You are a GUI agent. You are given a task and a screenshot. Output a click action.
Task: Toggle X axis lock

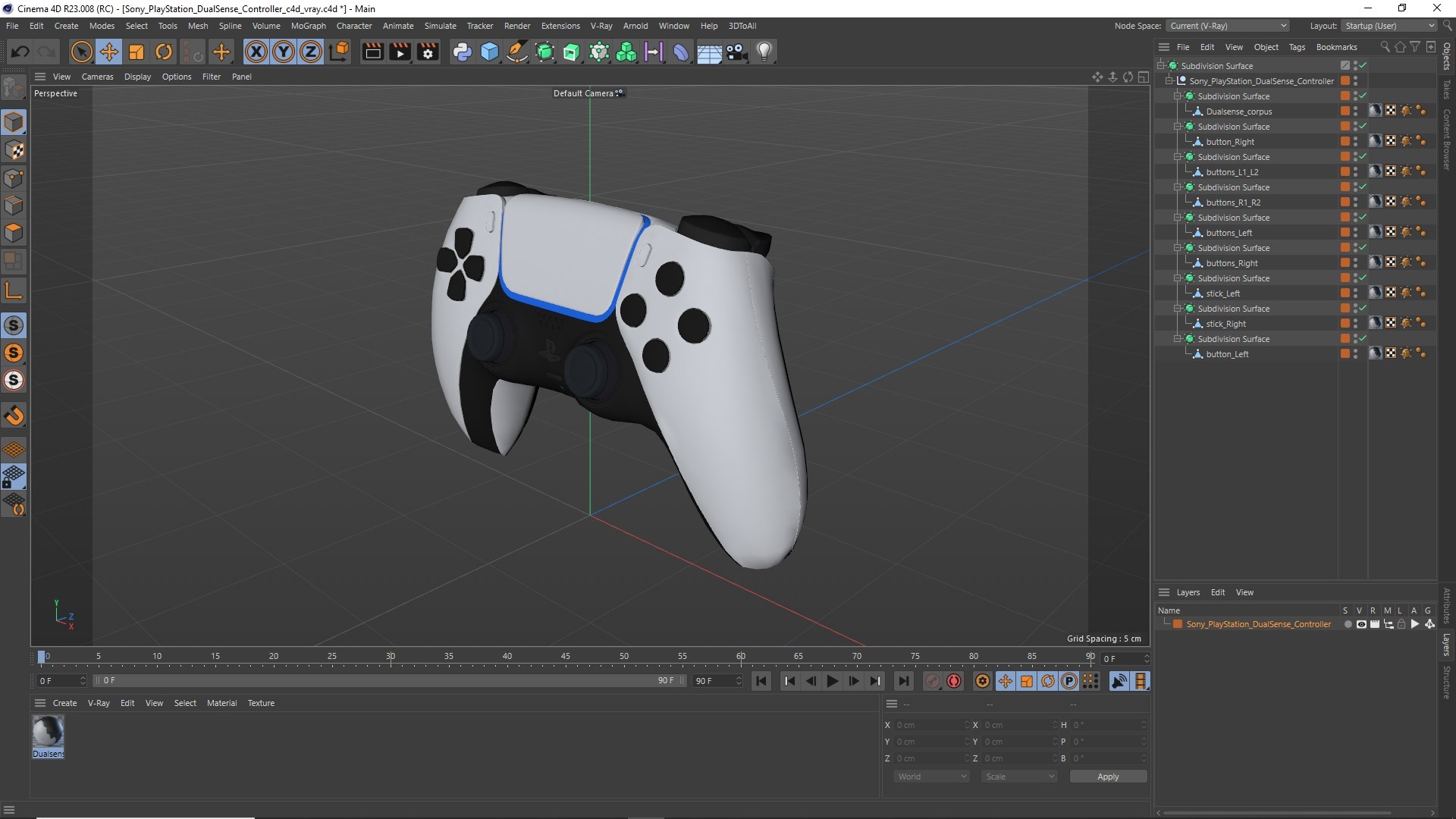pyautogui.click(x=256, y=52)
